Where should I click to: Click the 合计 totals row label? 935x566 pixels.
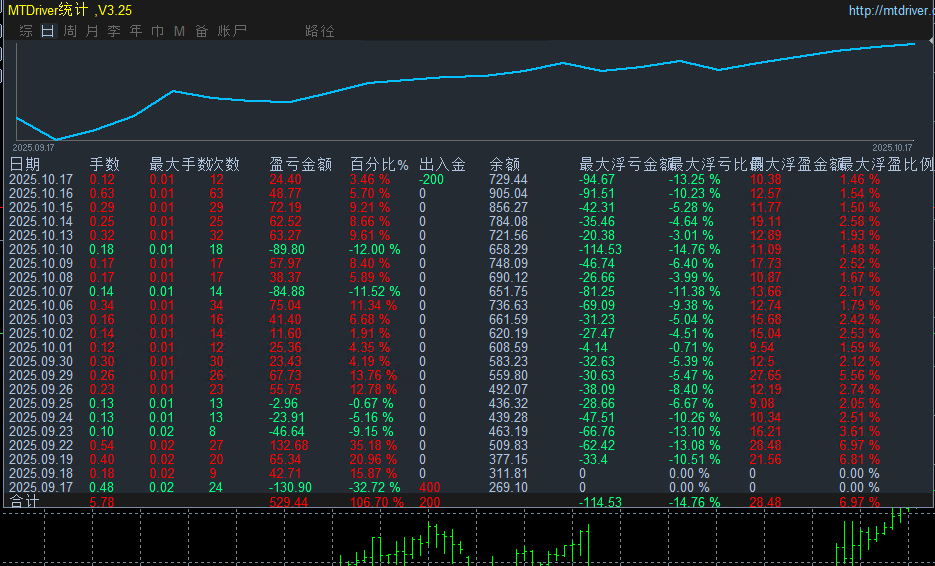point(23,502)
